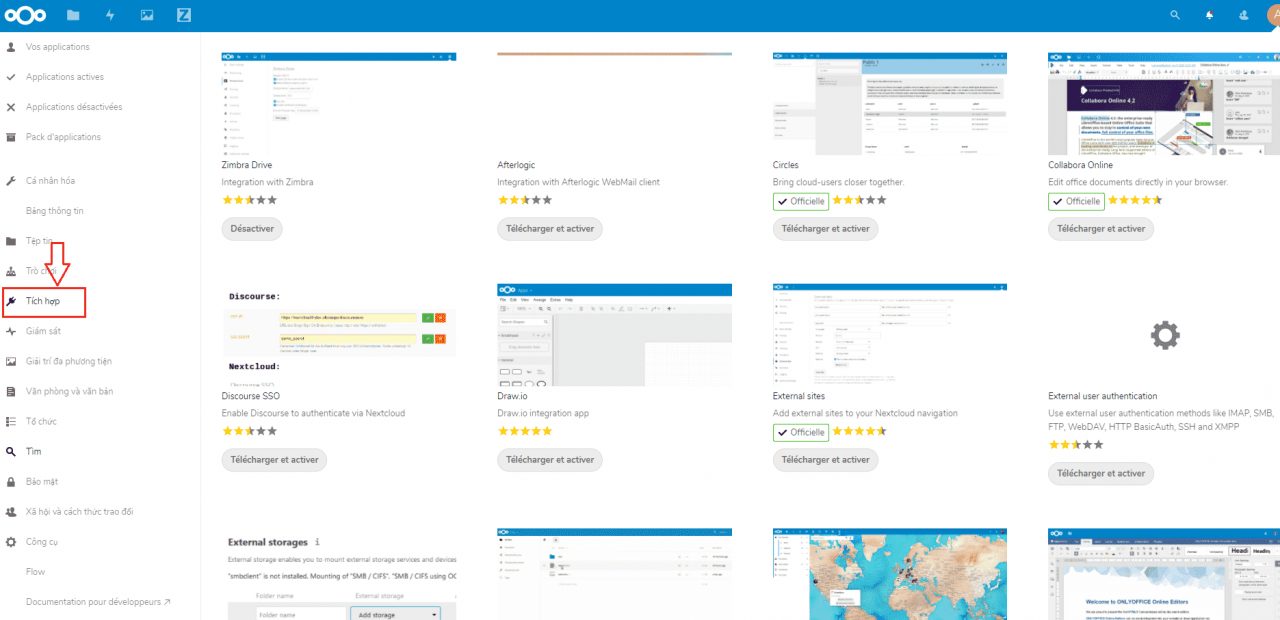Image resolution: width=1280 pixels, height=620 pixels.
Task: Open the Zimbra Z icon in the top bar
Action: click(x=184, y=15)
